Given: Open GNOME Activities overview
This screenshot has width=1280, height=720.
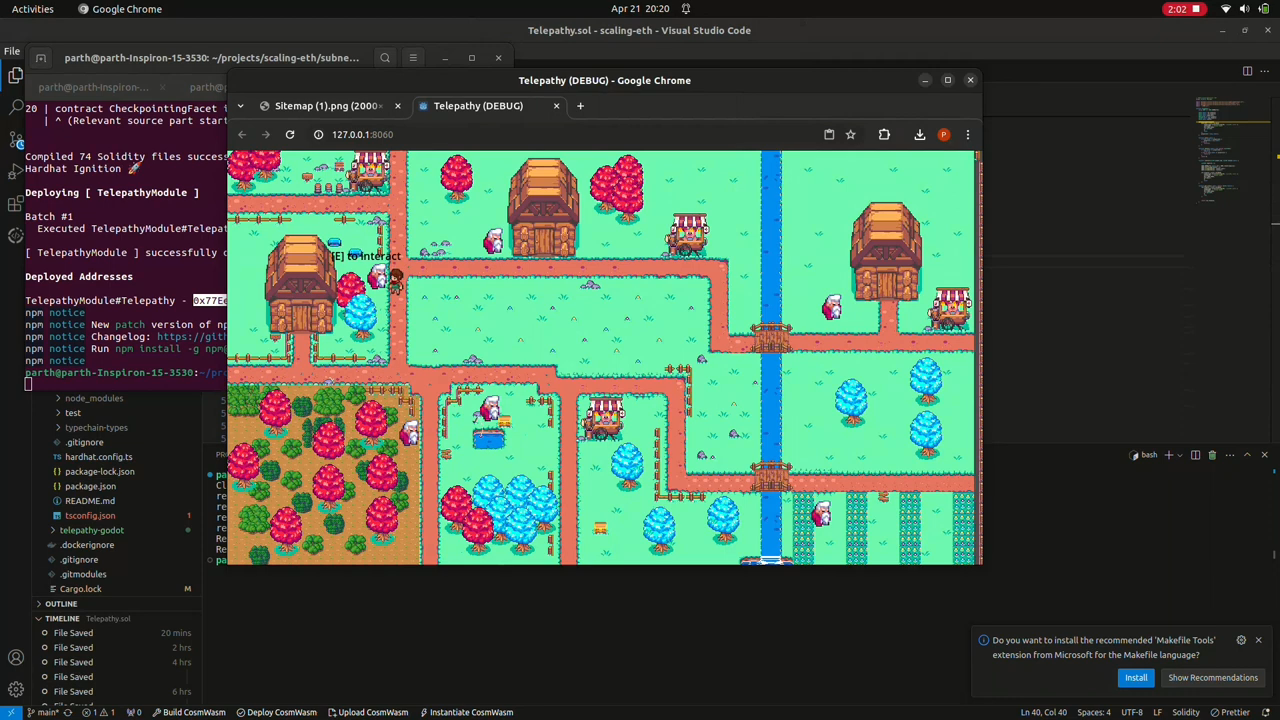Looking at the screenshot, I should tap(33, 9).
